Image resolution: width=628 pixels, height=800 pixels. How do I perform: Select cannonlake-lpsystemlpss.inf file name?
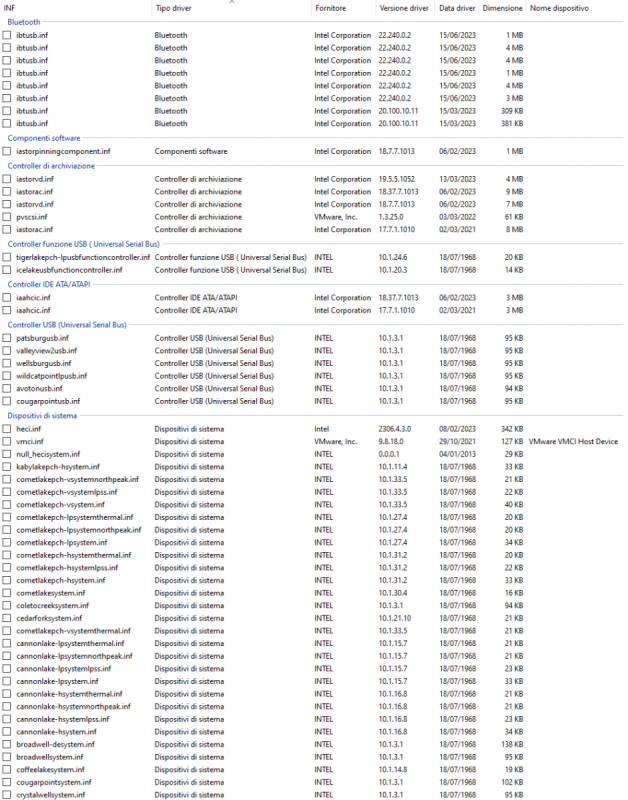click(x=63, y=669)
